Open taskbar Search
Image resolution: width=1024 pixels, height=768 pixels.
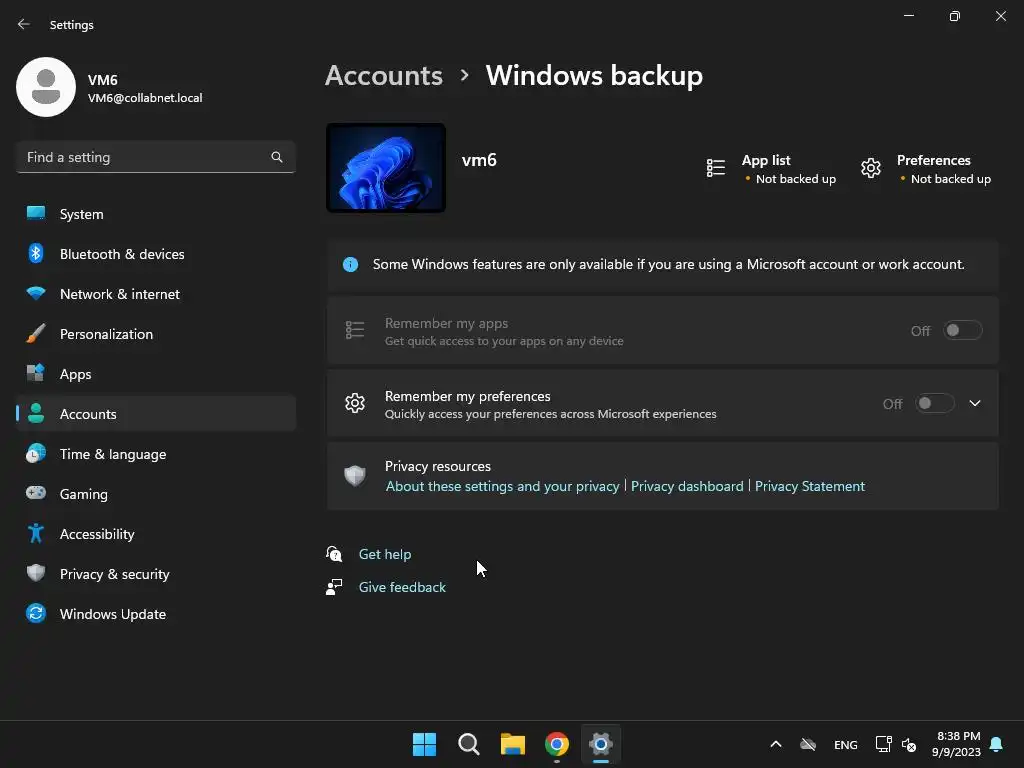click(x=469, y=744)
